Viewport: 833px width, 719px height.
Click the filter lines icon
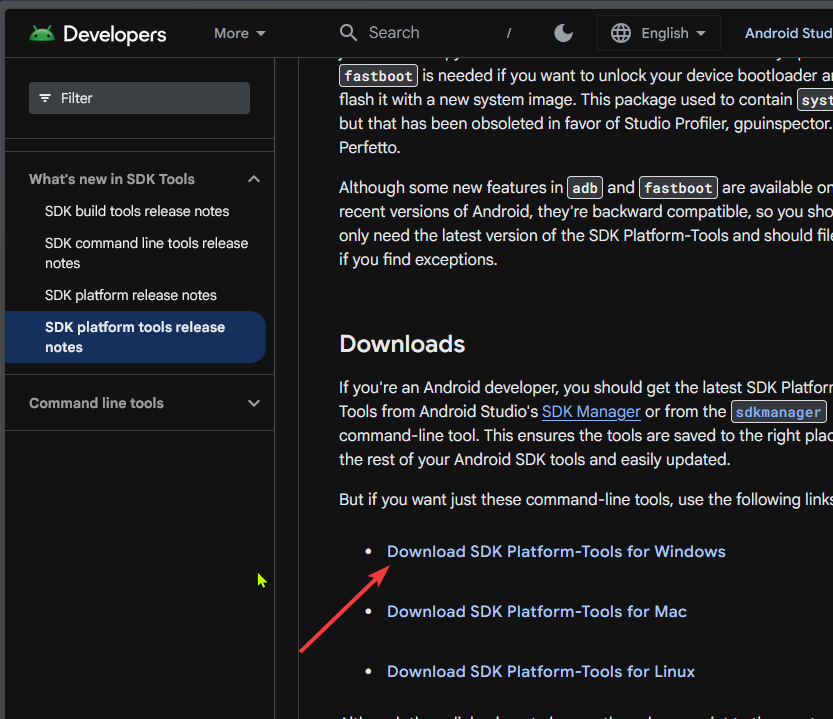pos(45,98)
